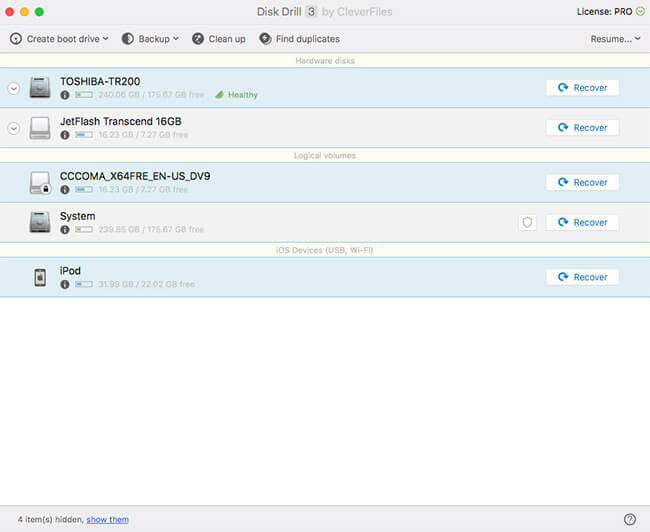Screen dimensions: 650x532
Task: Click the Recover arrow icon for System
Action: [x=563, y=222]
